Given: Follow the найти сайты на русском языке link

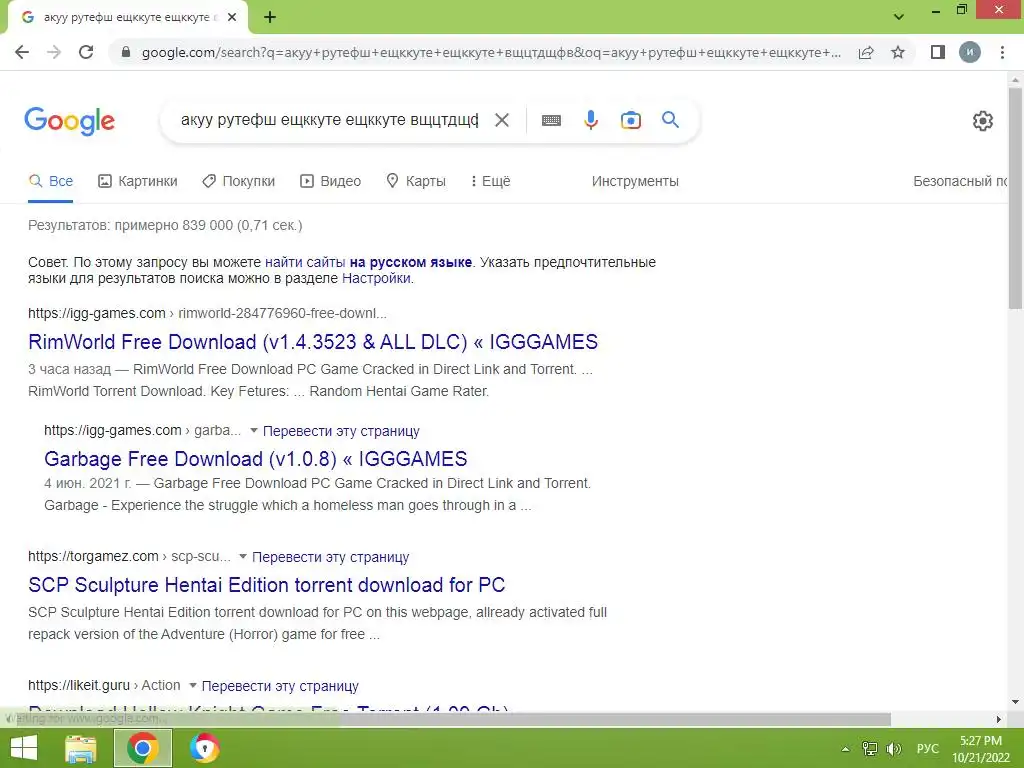Looking at the screenshot, I should point(368,262).
